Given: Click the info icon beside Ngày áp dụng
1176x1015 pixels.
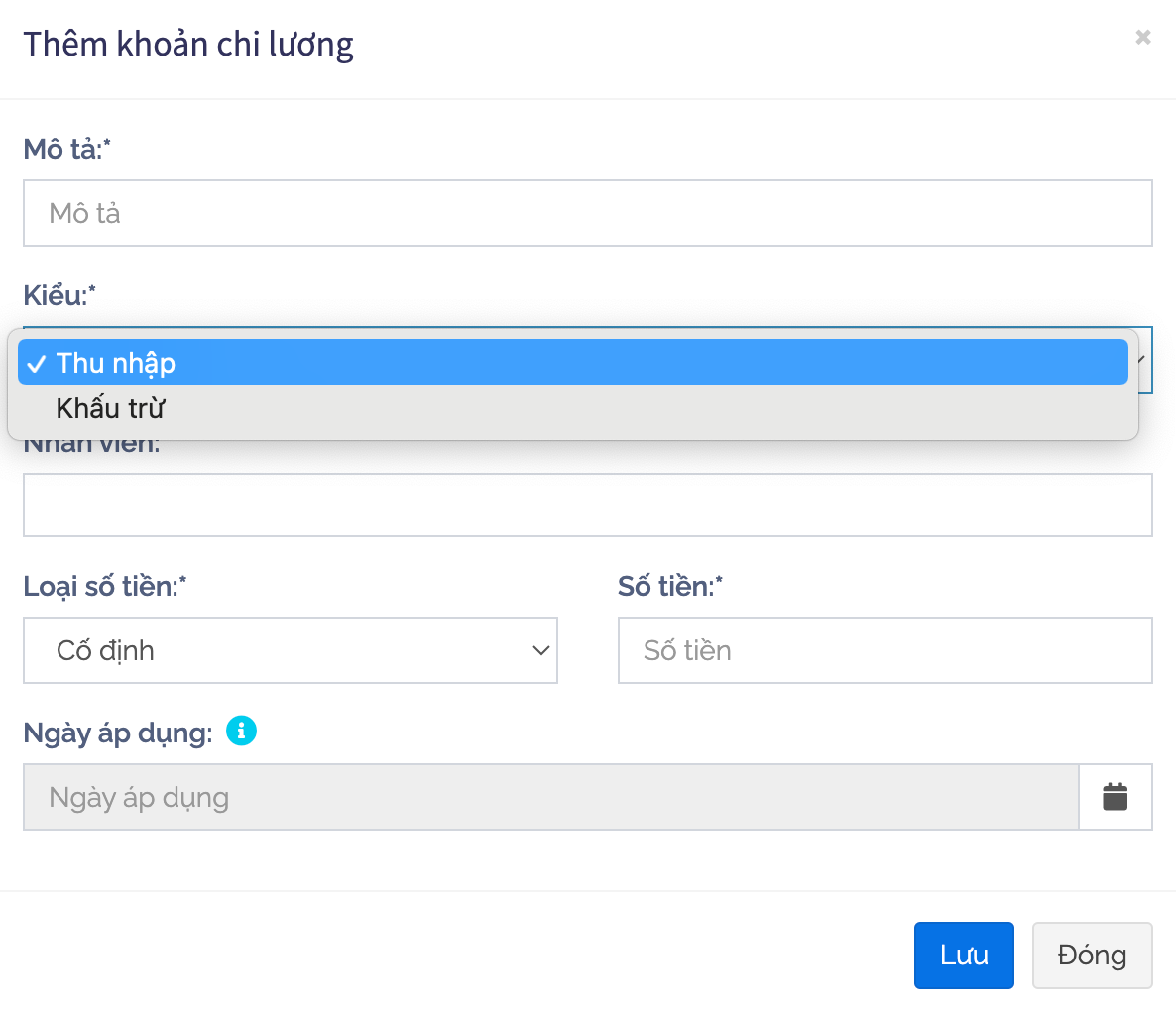Looking at the screenshot, I should pyautogui.click(x=241, y=732).
